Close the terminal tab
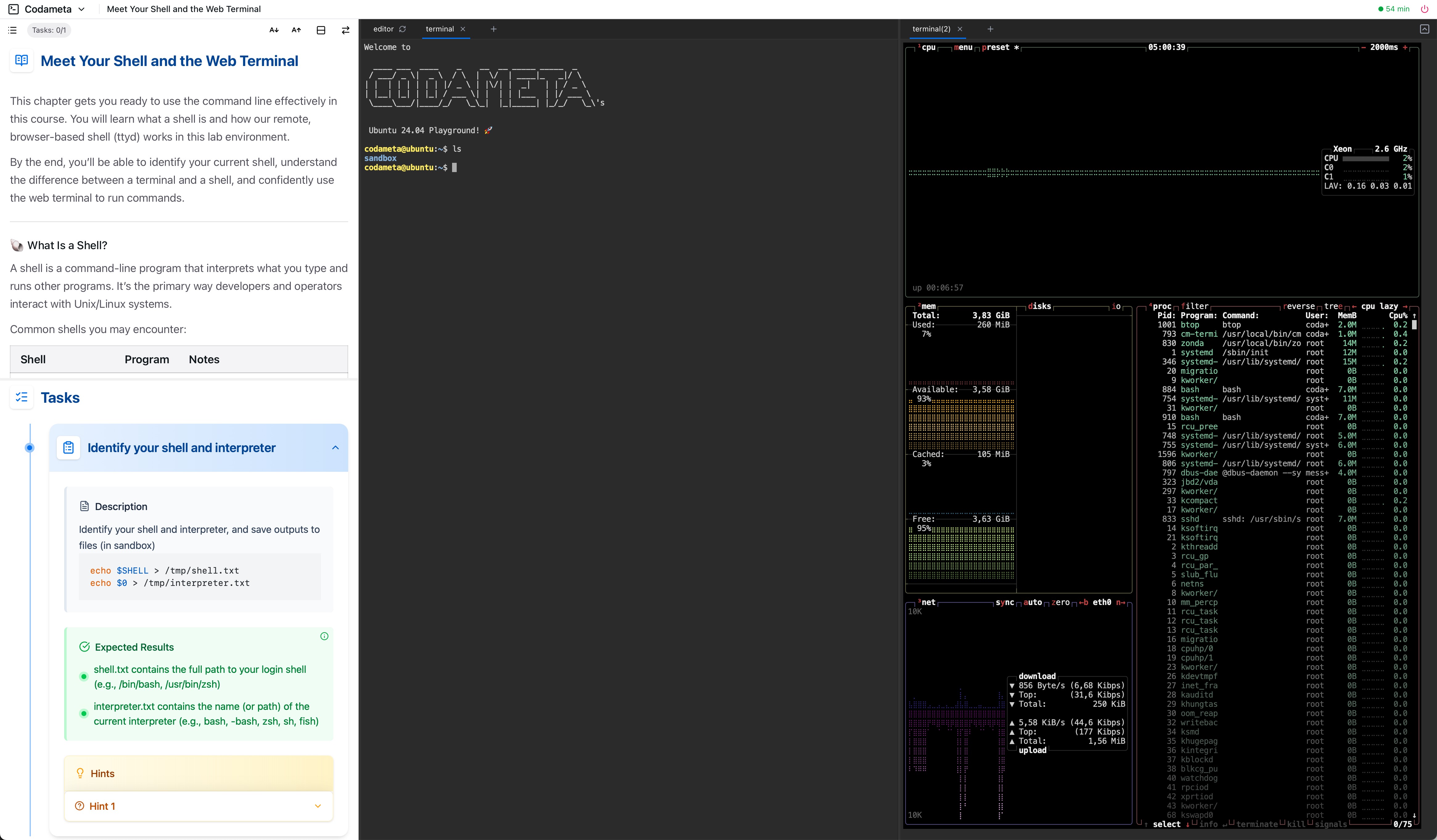 point(463,29)
